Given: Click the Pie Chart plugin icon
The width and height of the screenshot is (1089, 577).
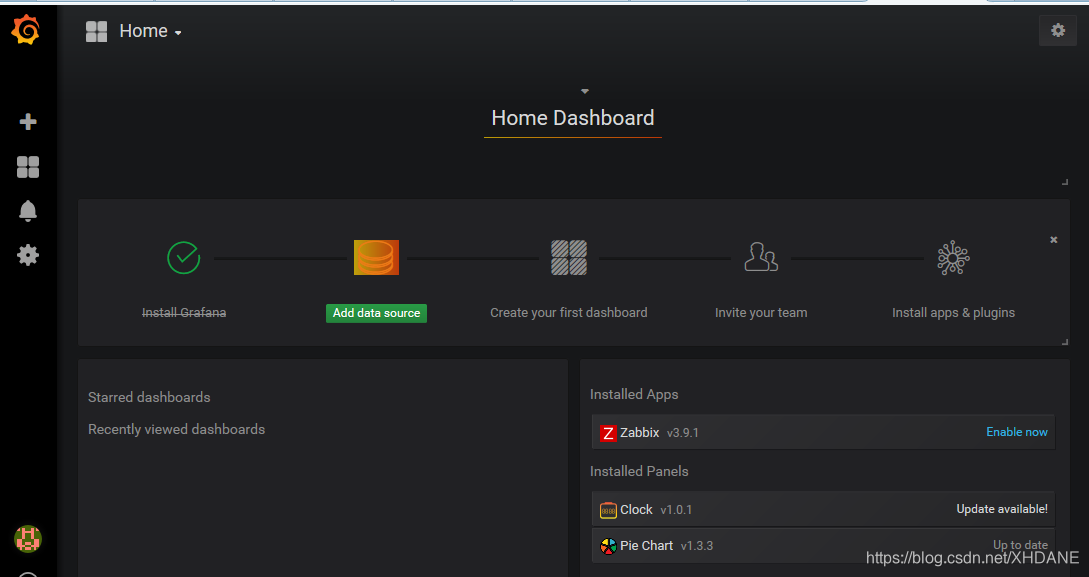Looking at the screenshot, I should [x=608, y=546].
